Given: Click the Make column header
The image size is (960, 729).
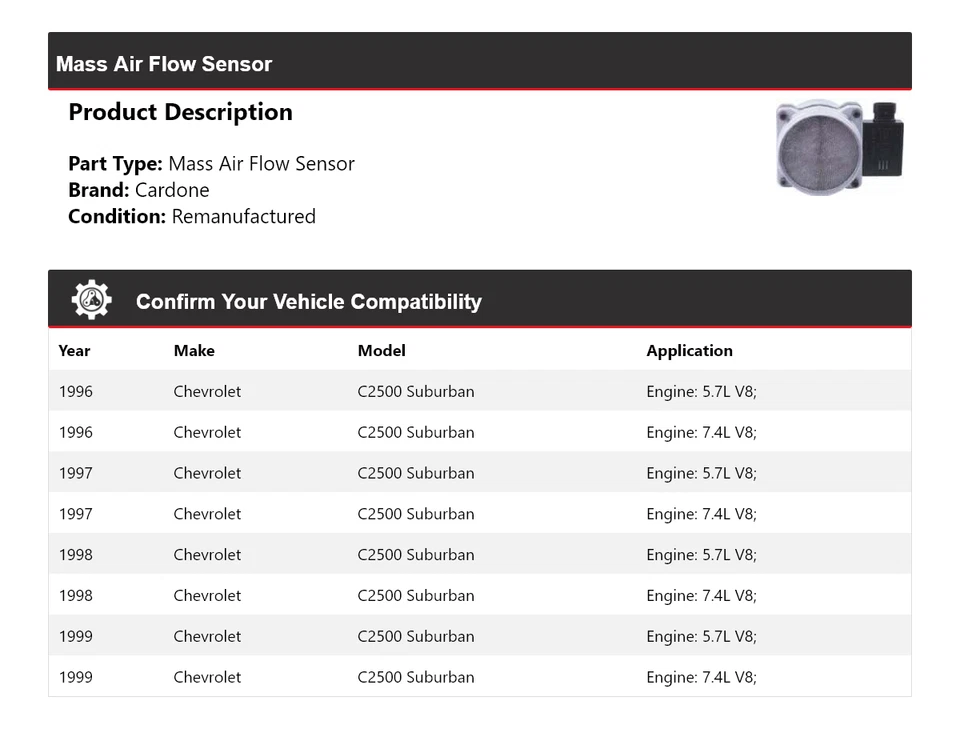Looking at the screenshot, I should click(194, 351).
